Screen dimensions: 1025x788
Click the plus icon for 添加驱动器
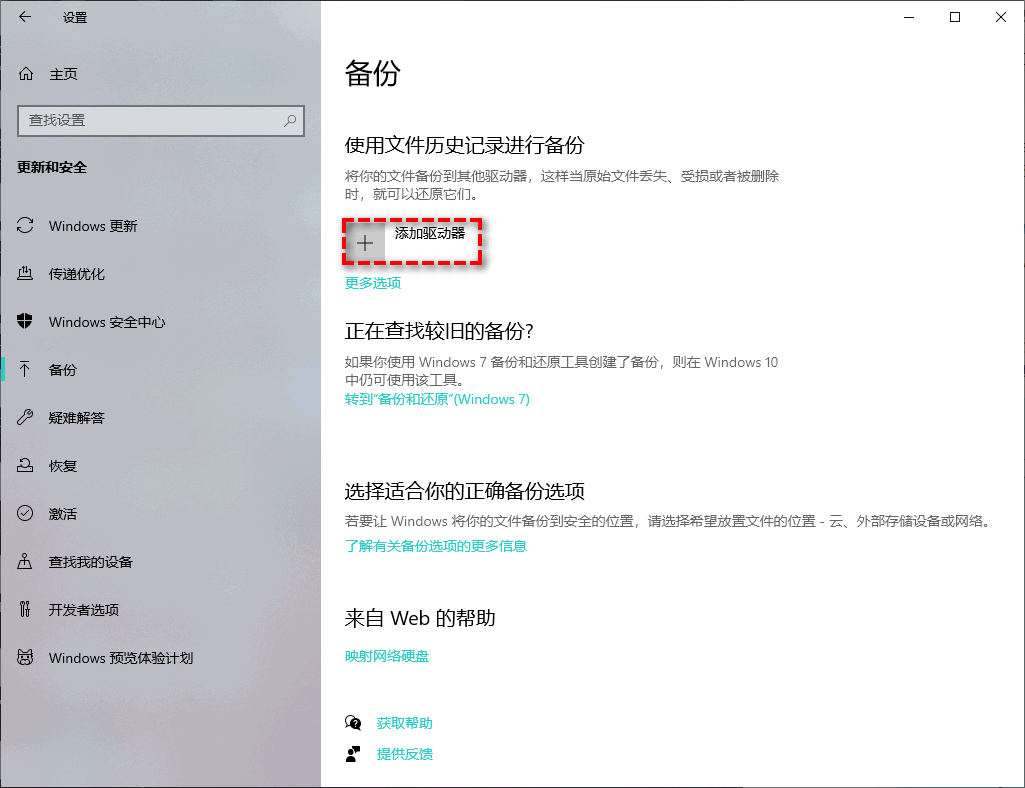[x=365, y=243]
